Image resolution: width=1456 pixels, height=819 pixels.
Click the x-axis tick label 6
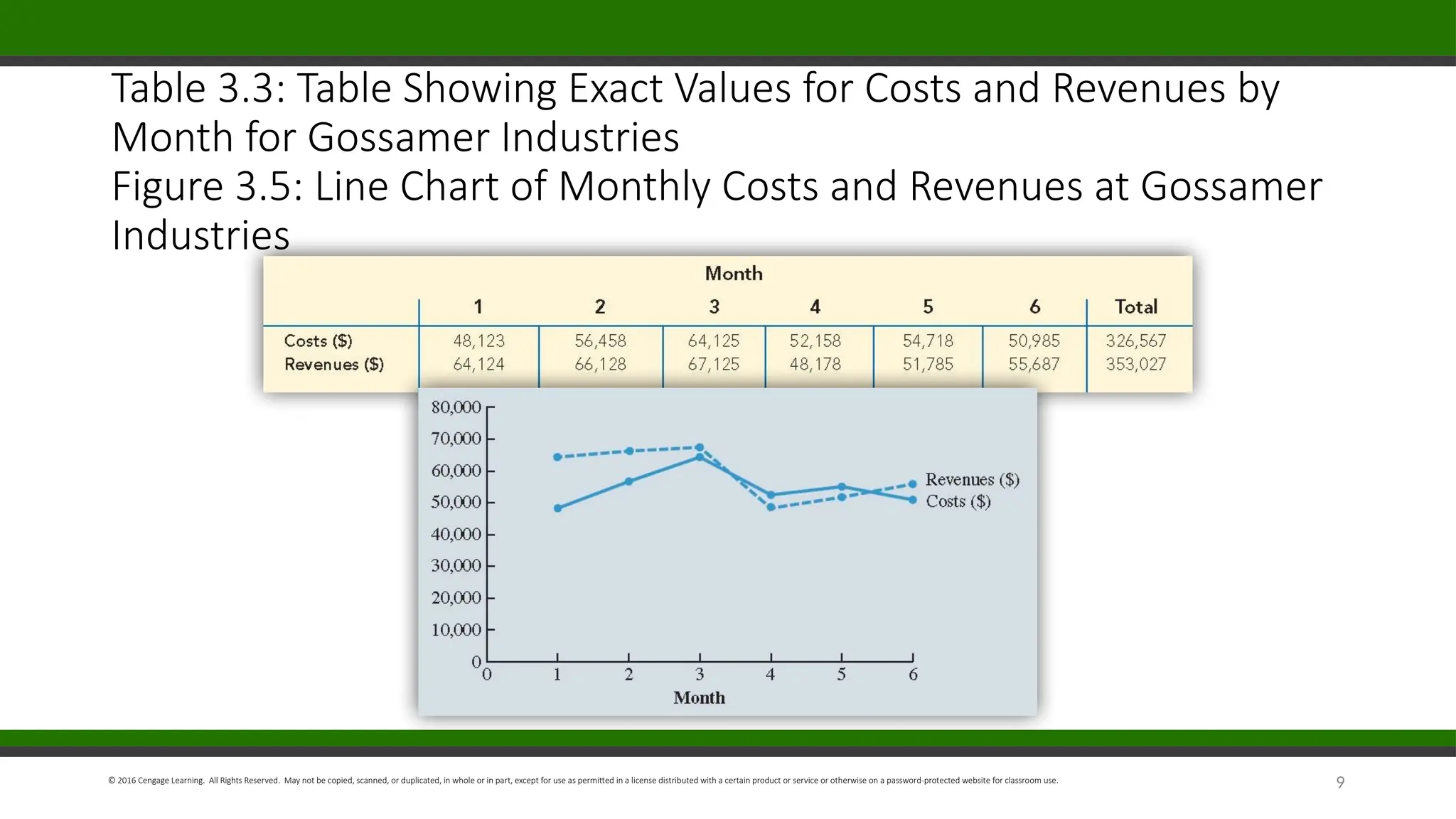(913, 675)
